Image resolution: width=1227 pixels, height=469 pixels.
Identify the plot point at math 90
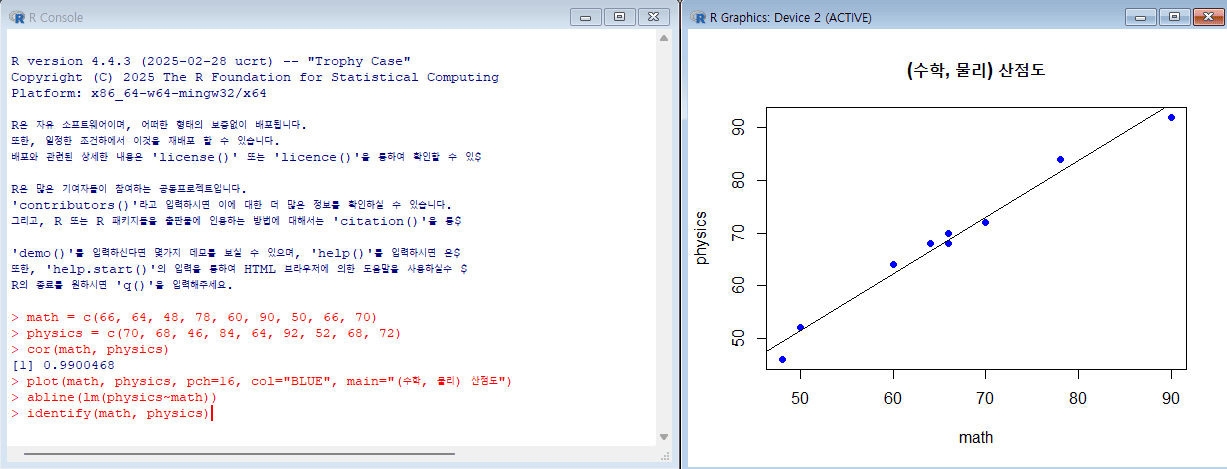(x=1171, y=117)
